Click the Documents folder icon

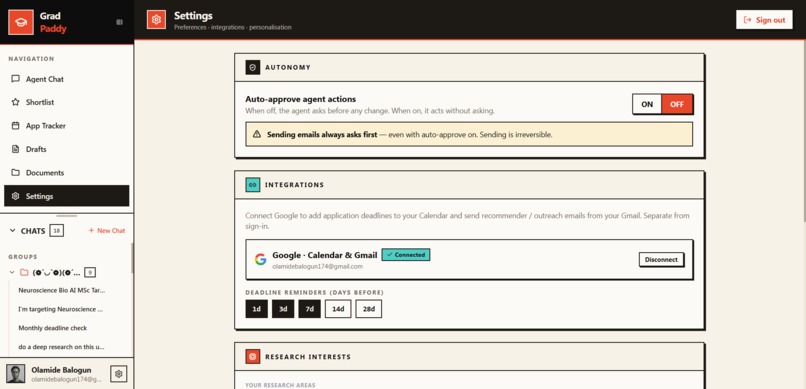(15, 173)
